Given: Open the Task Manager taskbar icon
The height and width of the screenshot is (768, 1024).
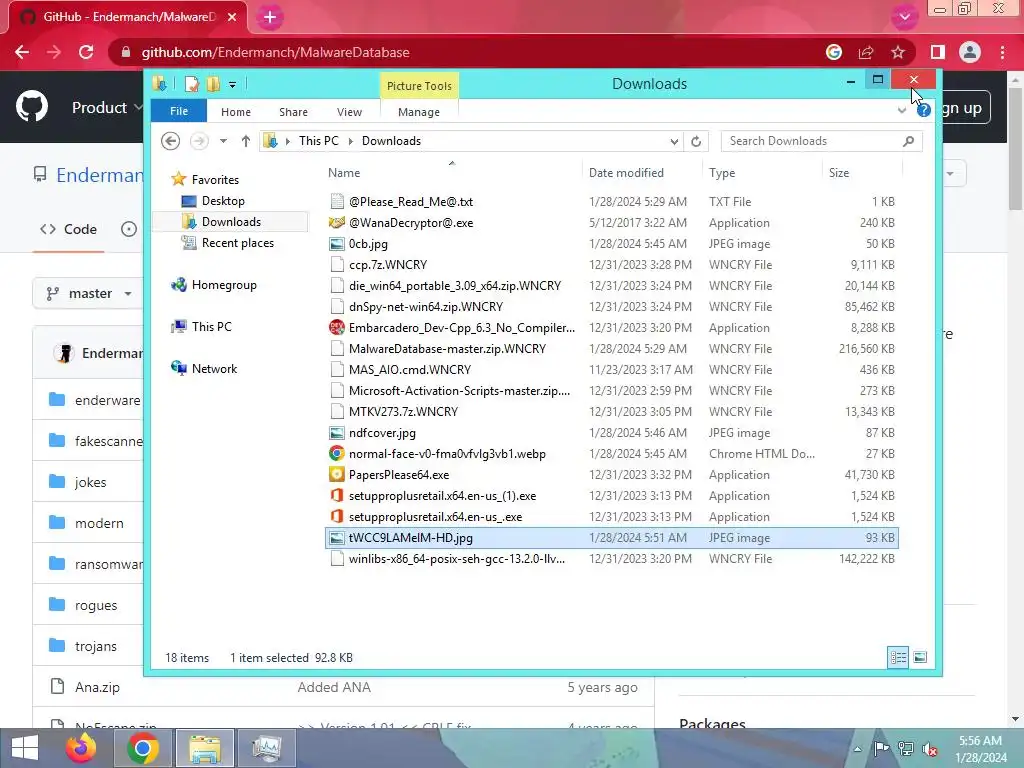Looking at the screenshot, I should point(267,748).
